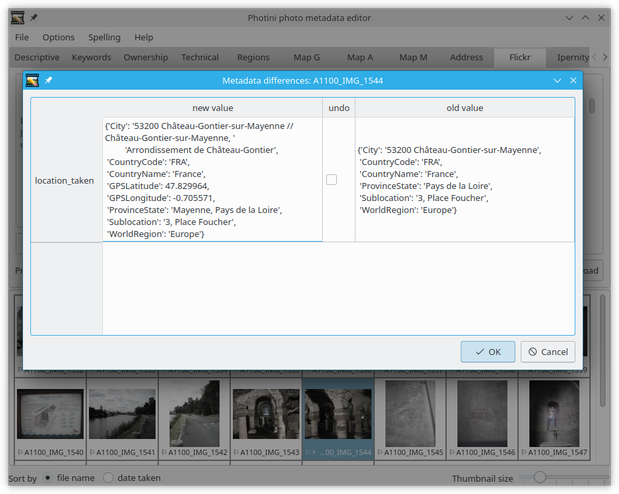Viewport: 619px width, 494px height.
Task: Select thumbnail A1100_IMG_1545
Action: point(410,419)
